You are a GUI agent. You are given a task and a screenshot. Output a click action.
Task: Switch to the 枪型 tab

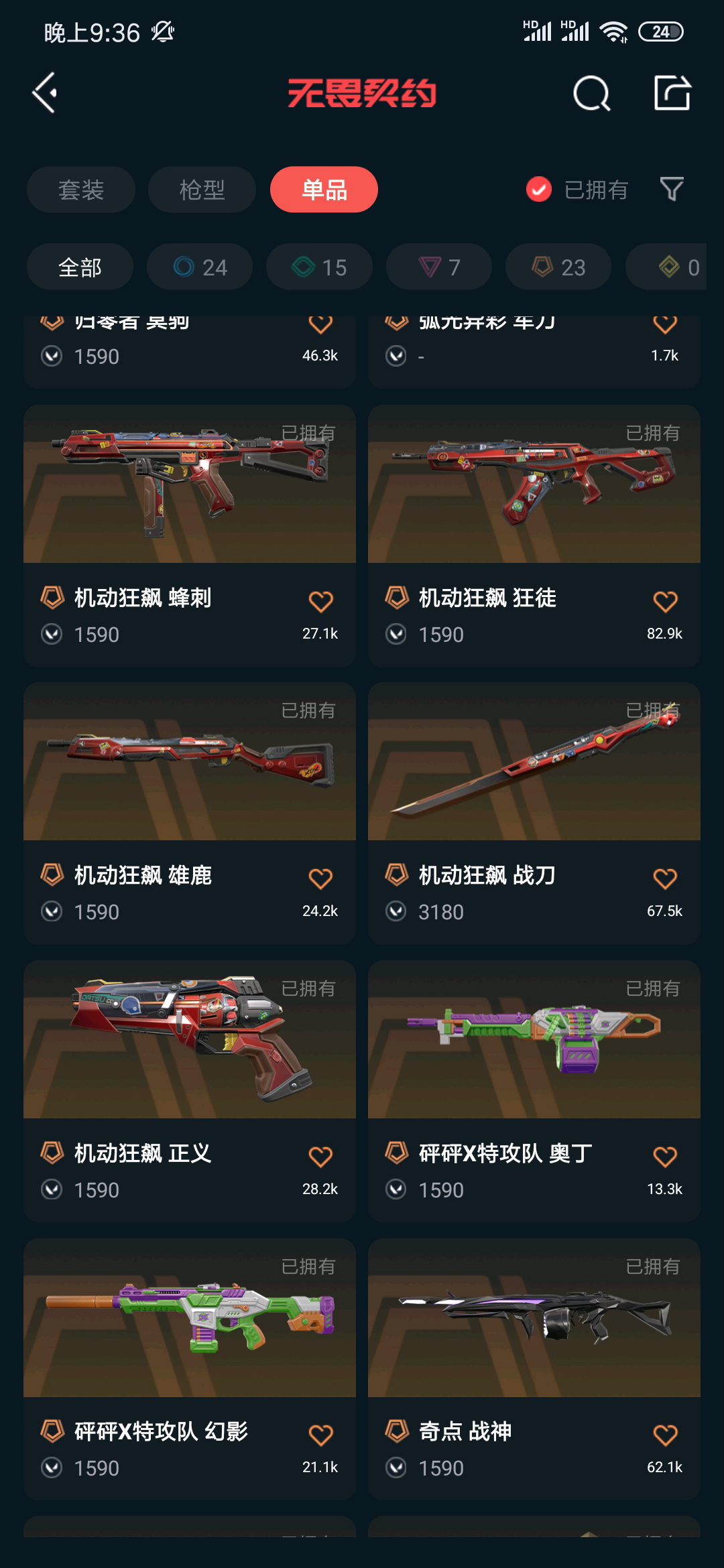click(202, 190)
